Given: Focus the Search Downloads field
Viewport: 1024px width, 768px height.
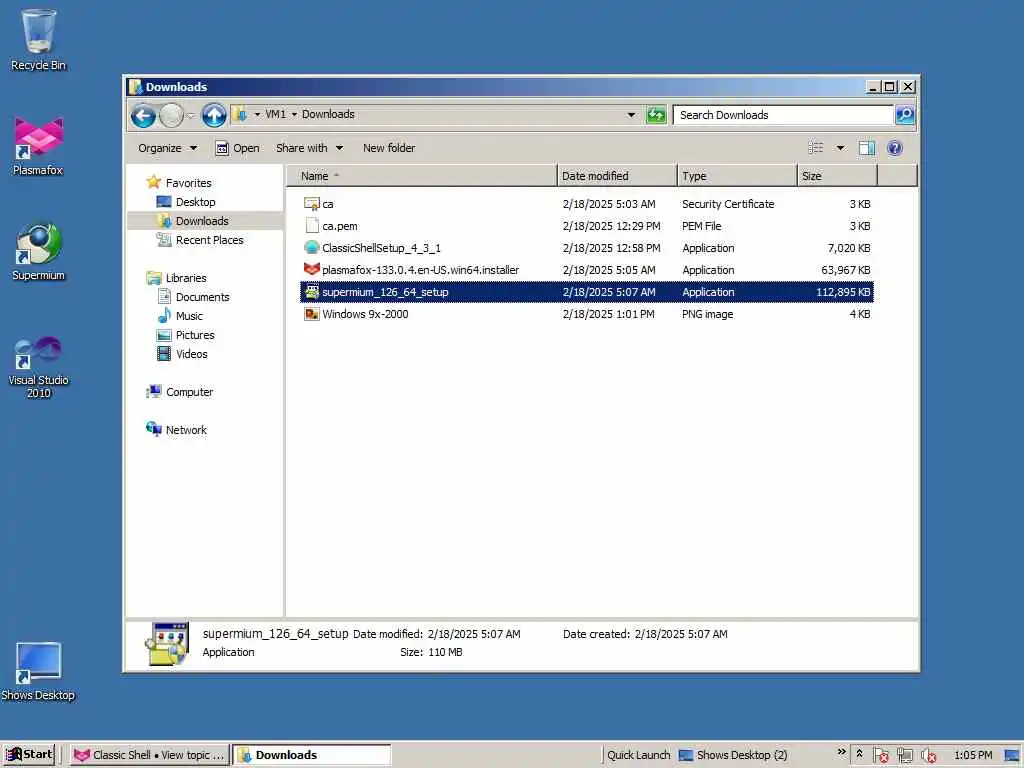Looking at the screenshot, I should pos(783,115).
